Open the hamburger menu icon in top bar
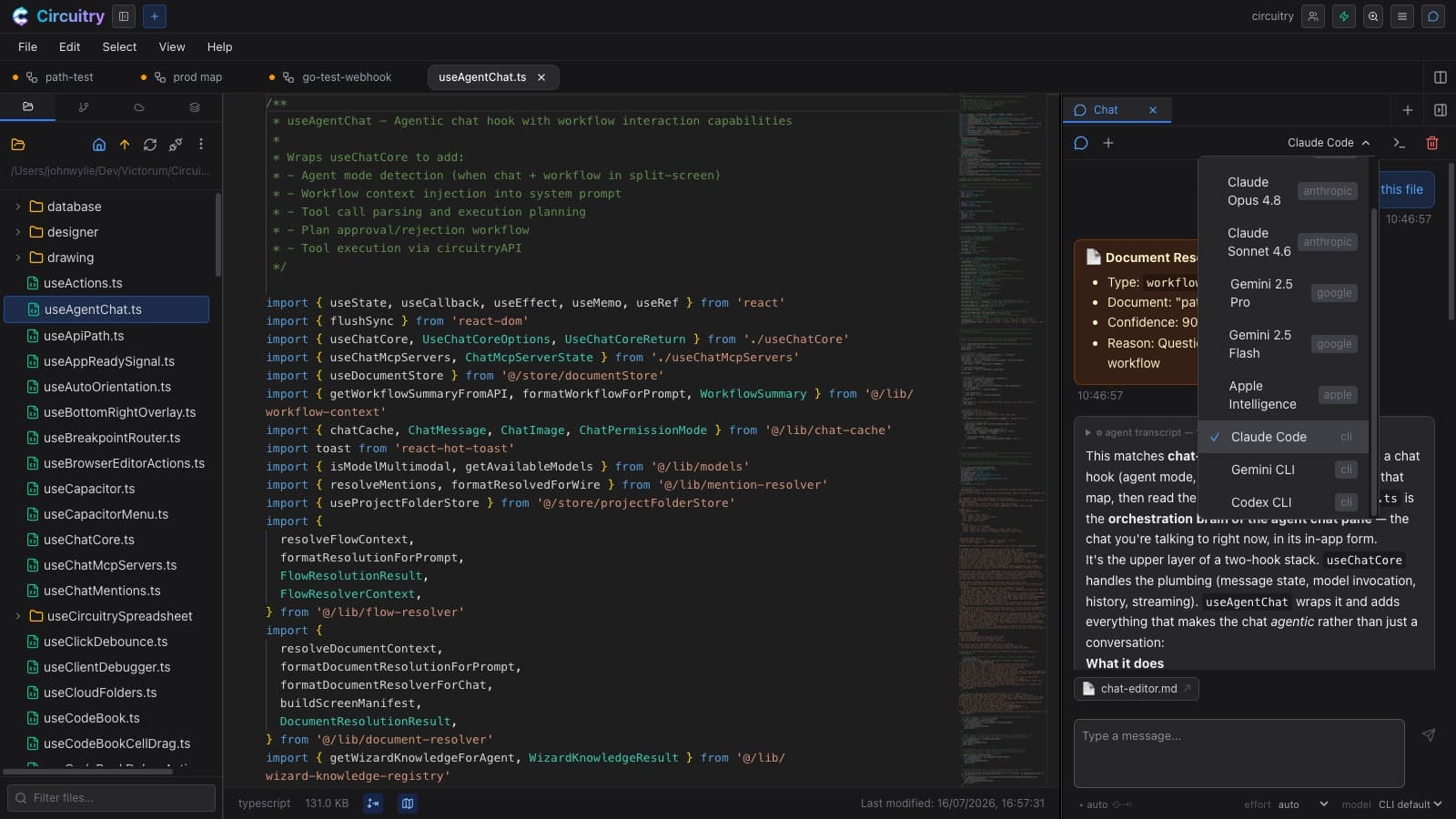This screenshot has height=819, width=1456. point(1402,16)
